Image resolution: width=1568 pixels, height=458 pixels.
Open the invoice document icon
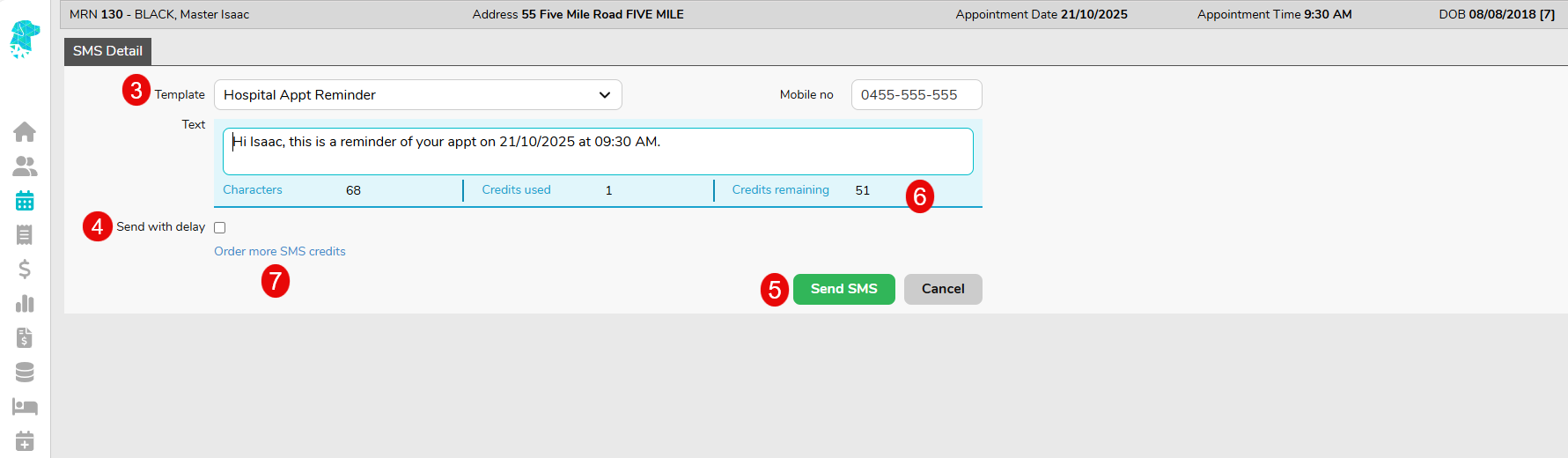[25, 338]
